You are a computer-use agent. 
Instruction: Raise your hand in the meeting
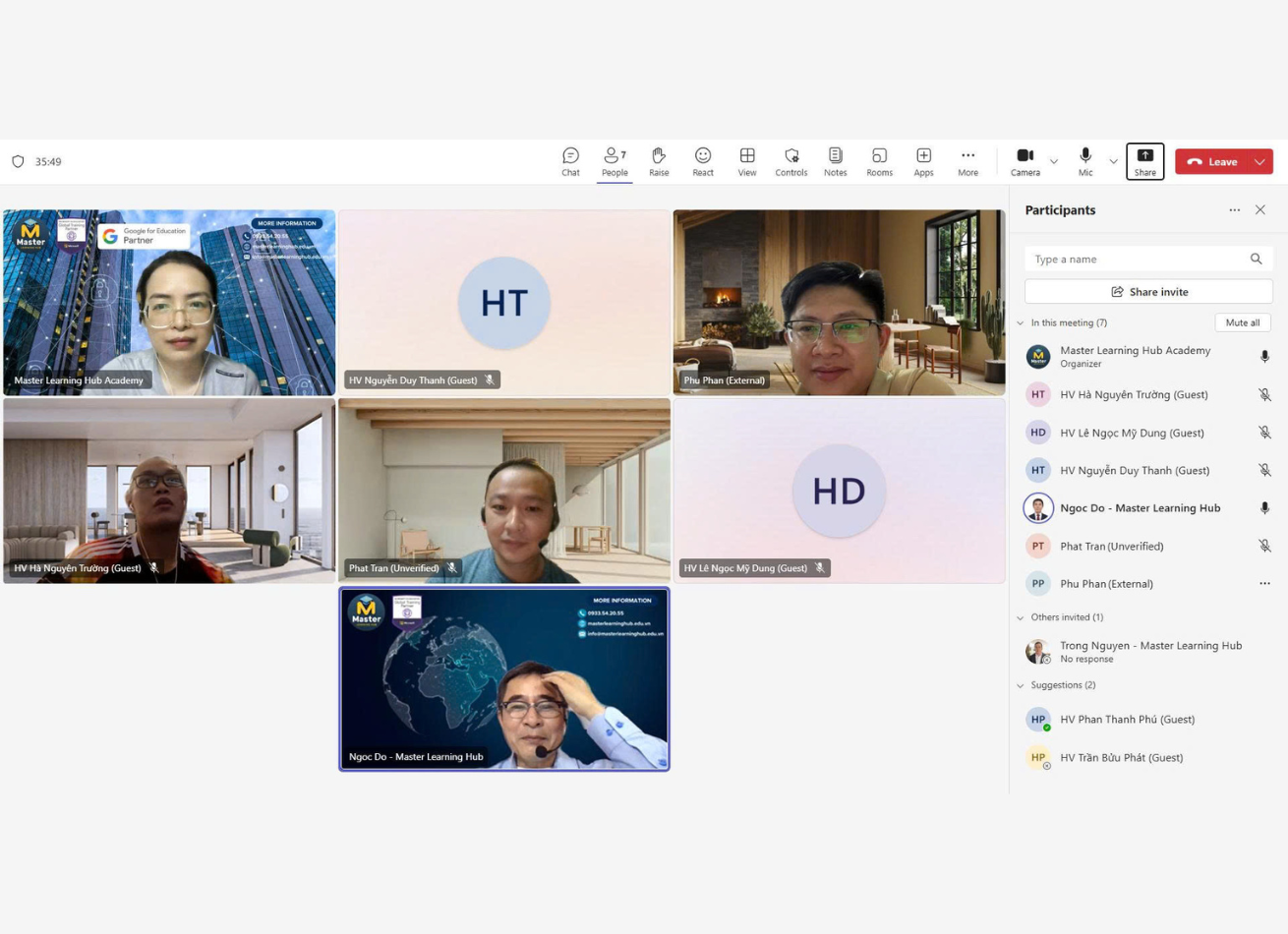click(659, 161)
